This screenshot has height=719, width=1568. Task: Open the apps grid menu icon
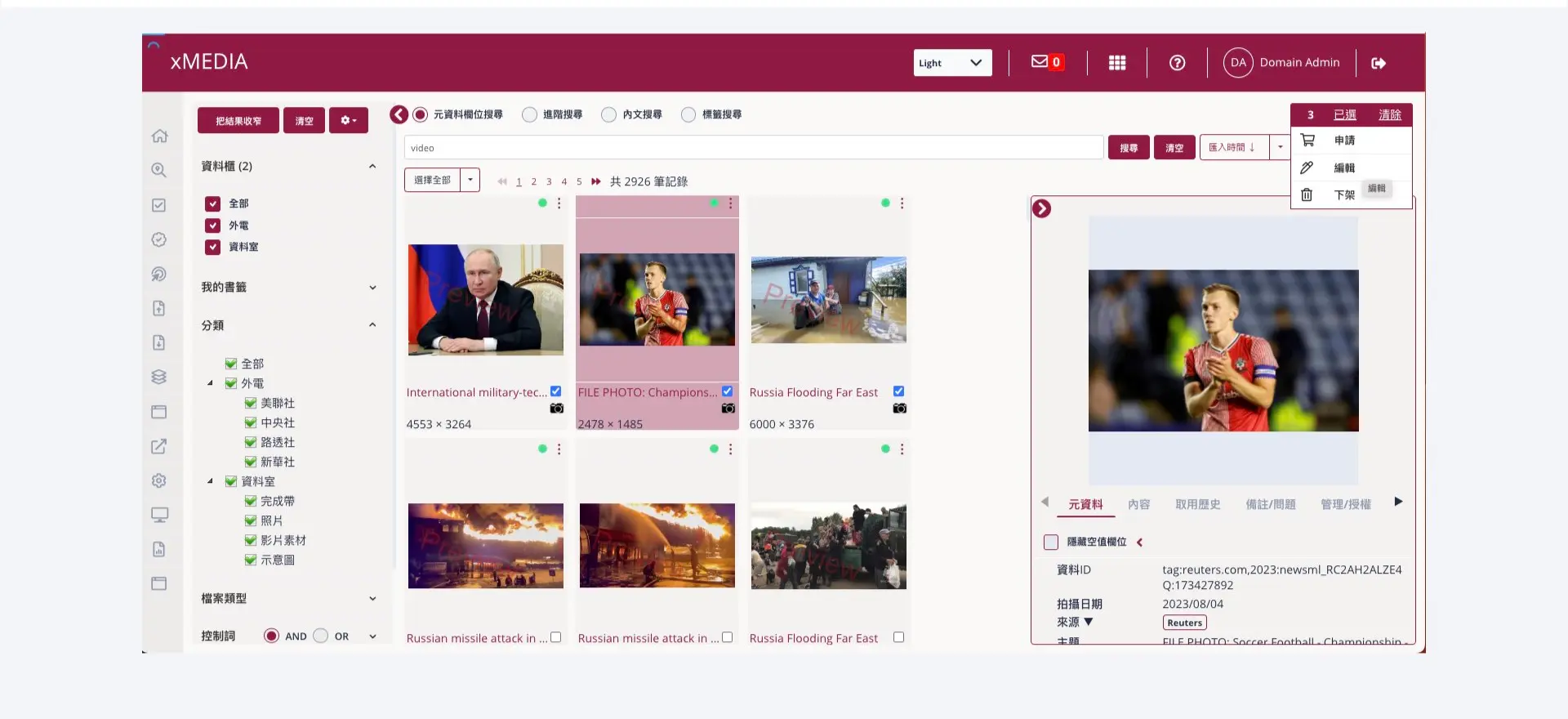click(1116, 63)
